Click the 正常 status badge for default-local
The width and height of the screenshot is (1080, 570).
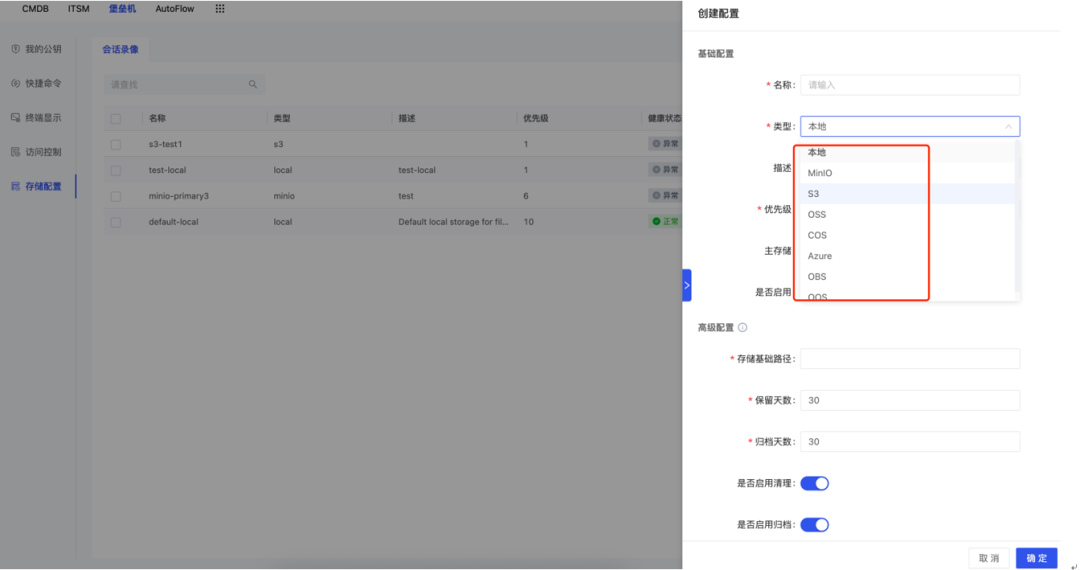point(665,222)
